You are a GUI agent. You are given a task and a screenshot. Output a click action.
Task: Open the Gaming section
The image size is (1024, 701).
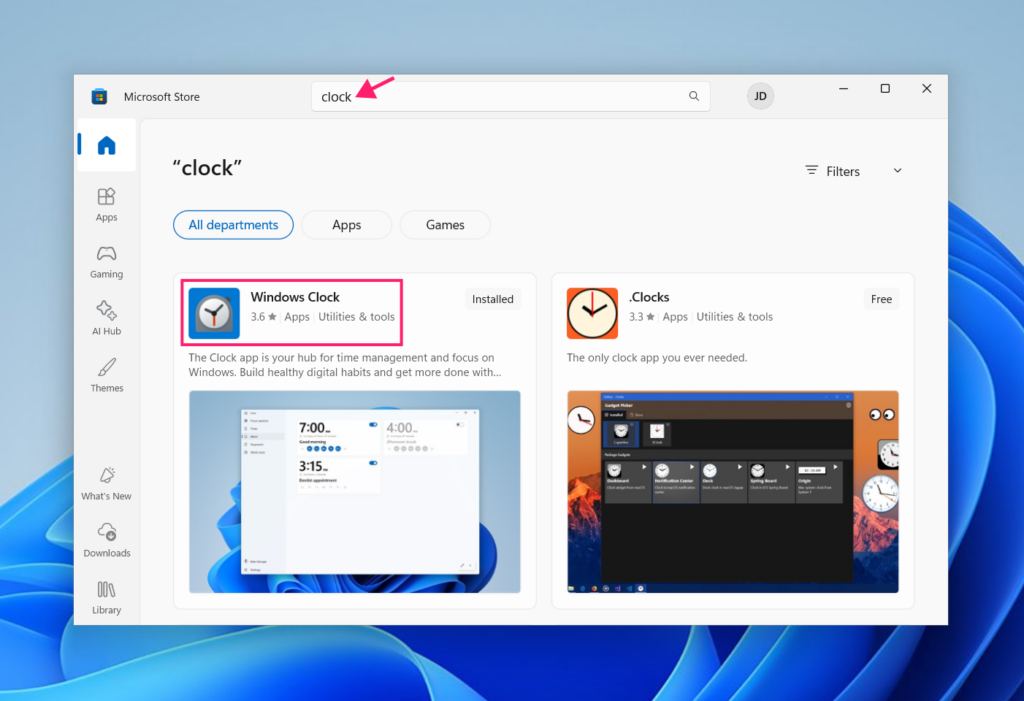(106, 262)
